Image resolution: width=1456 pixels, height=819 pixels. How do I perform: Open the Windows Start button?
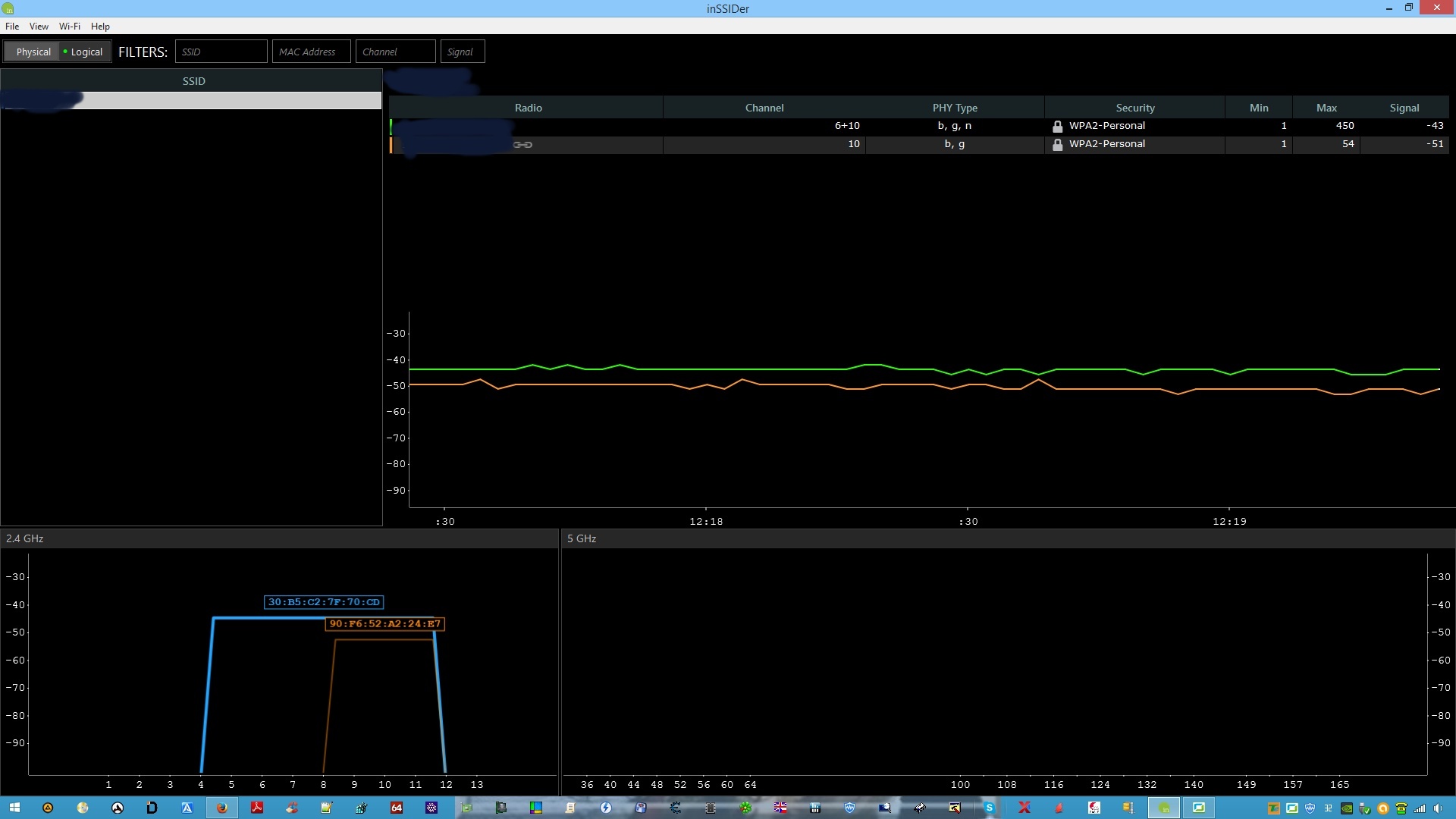pyautogui.click(x=14, y=808)
